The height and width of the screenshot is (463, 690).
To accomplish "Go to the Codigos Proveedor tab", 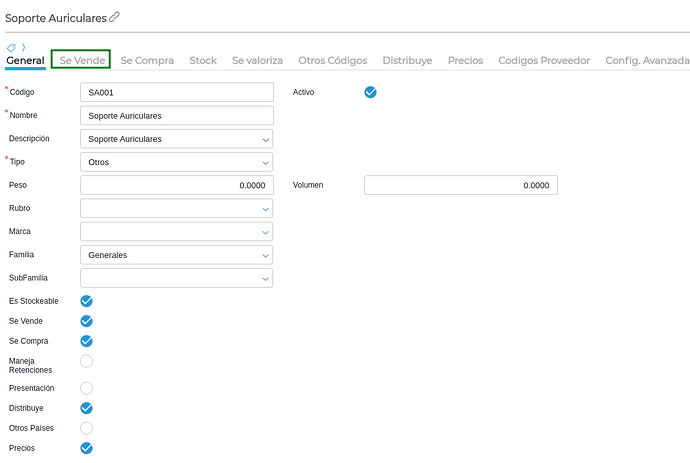I will pos(544,60).
